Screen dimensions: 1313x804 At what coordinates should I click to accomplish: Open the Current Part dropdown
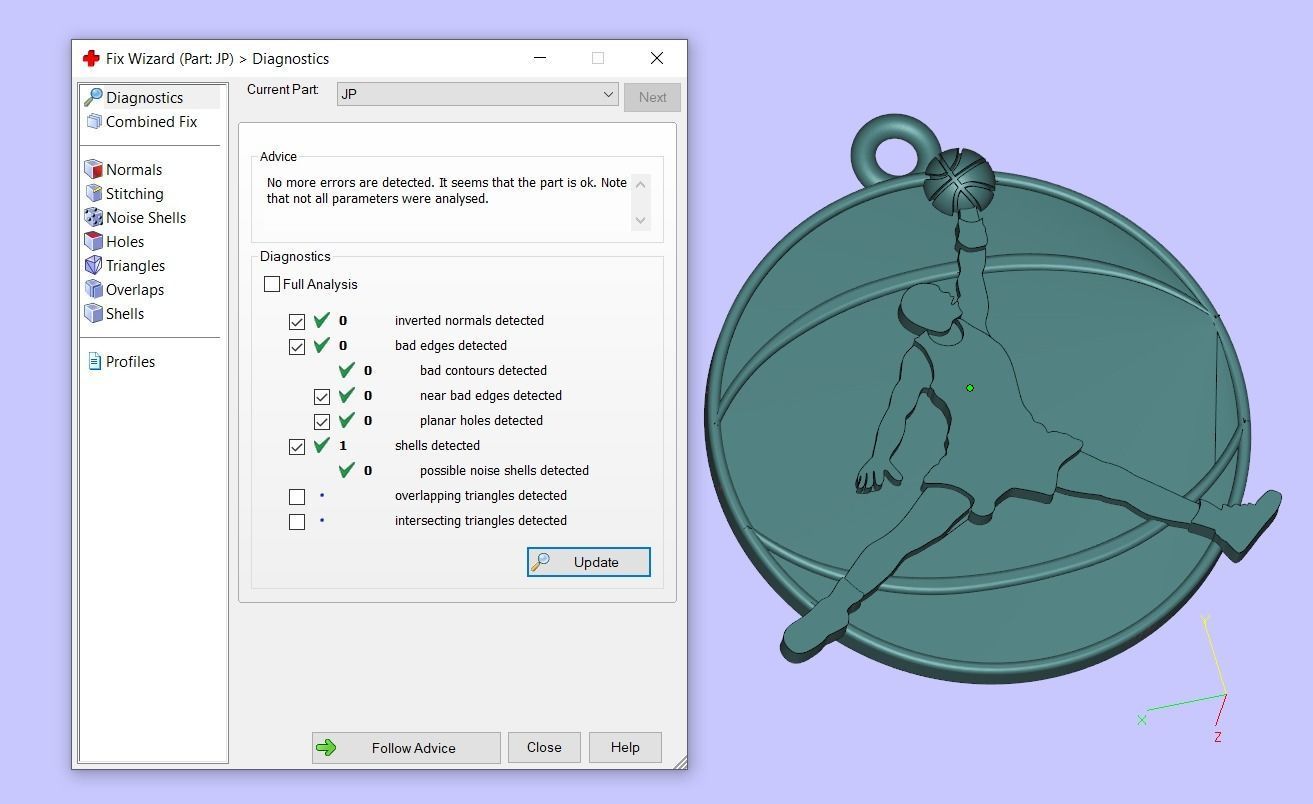click(x=477, y=94)
